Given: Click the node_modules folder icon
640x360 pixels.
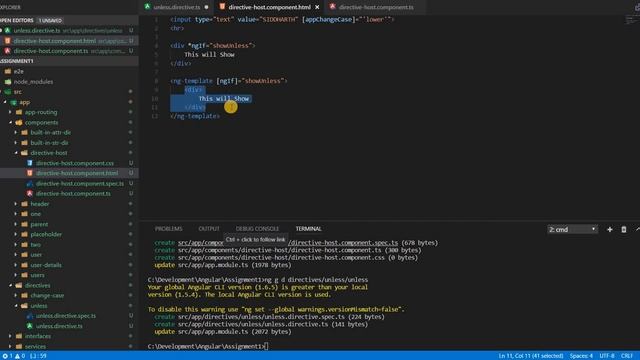Looking at the screenshot, I should (8, 82).
